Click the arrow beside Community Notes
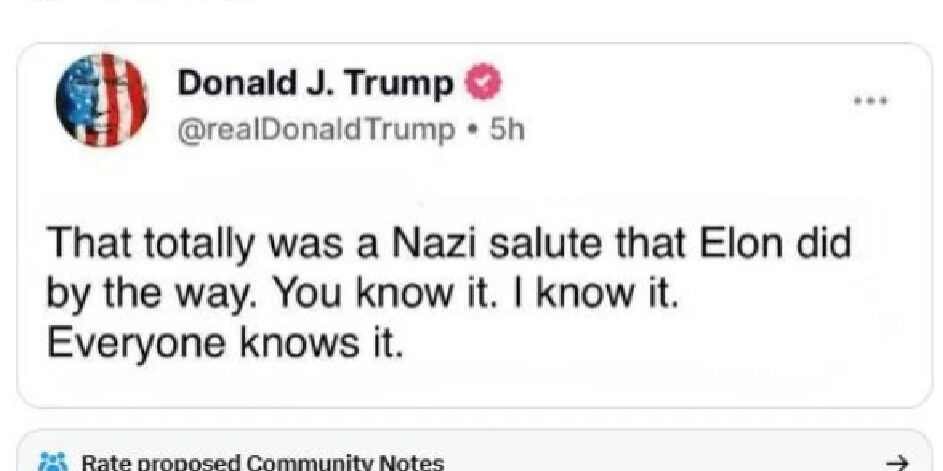 (899, 462)
